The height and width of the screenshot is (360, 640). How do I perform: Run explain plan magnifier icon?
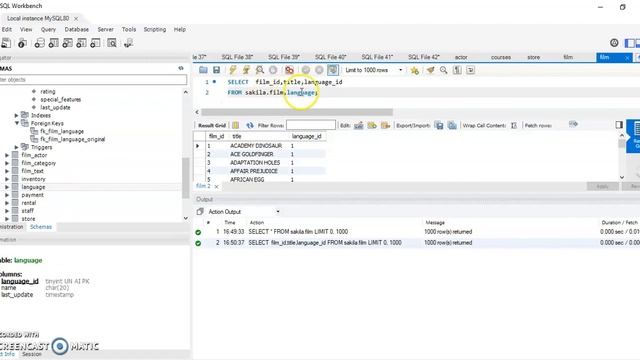pyautogui.click(x=260, y=70)
